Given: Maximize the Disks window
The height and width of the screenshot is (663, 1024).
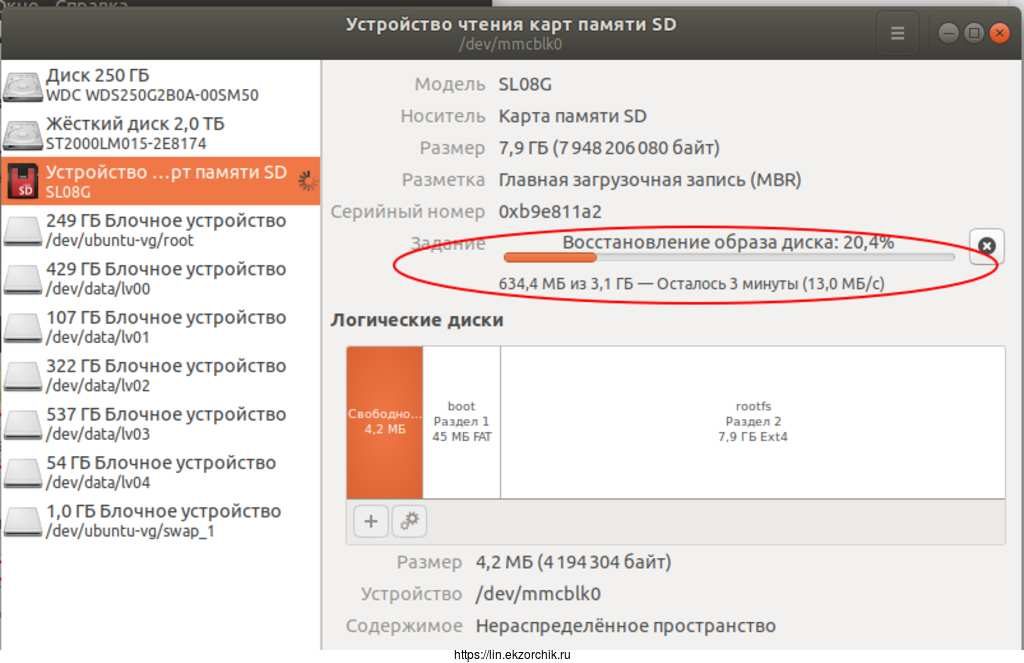Looking at the screenshot, I should (974, 33).
